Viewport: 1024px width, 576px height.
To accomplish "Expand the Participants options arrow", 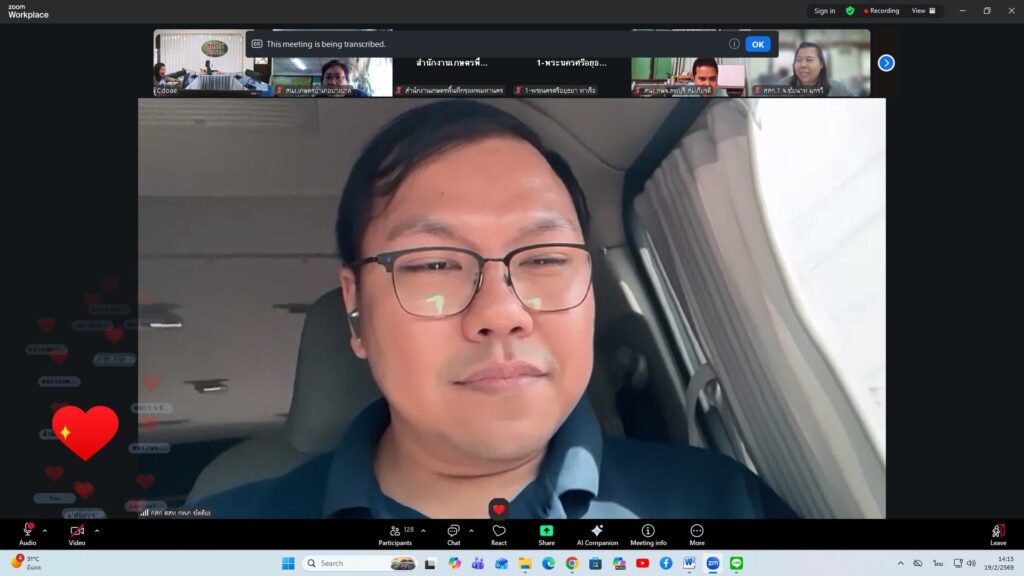I will (423, 530).
